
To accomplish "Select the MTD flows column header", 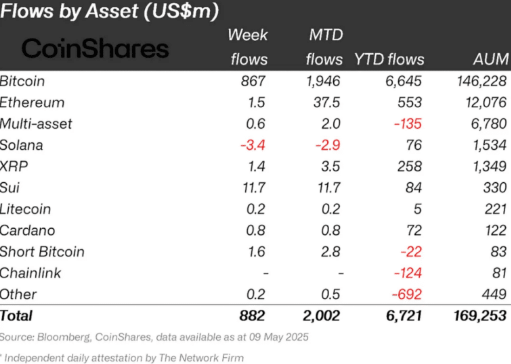I will [324, 47].
